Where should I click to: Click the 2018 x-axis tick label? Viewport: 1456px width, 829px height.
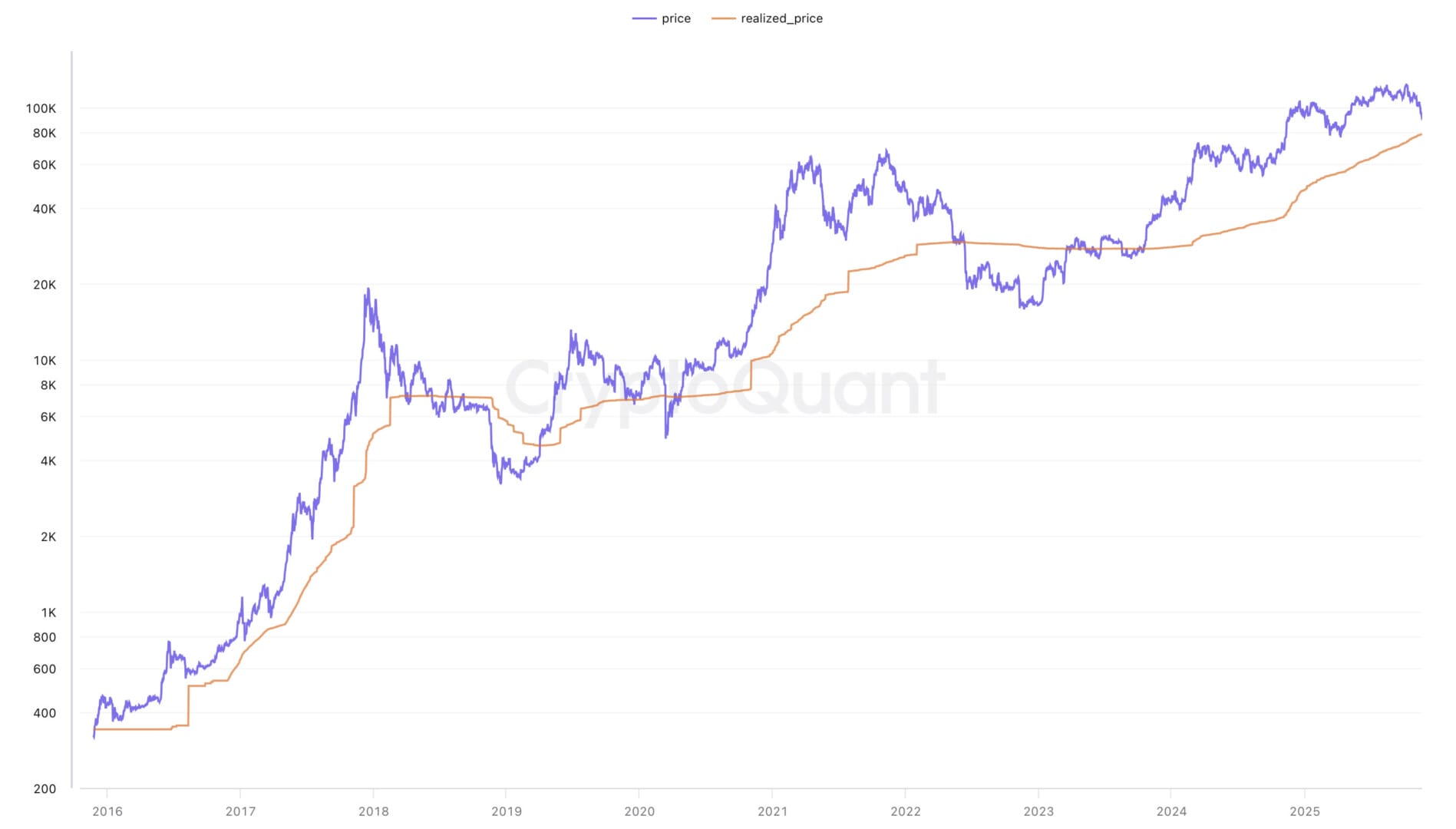pyautogui.click(x=374, y=811)
